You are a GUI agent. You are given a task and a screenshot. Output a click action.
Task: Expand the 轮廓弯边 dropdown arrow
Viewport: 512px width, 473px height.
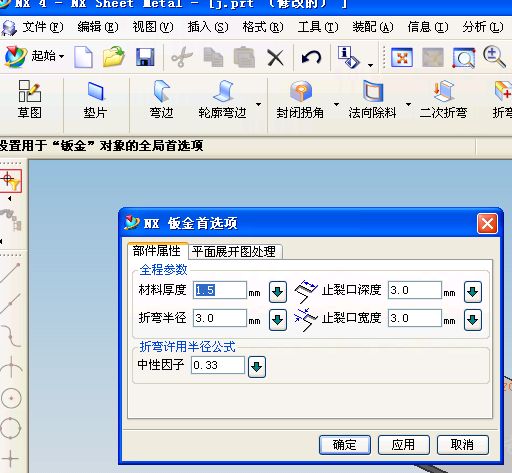(x=258, y=104)
